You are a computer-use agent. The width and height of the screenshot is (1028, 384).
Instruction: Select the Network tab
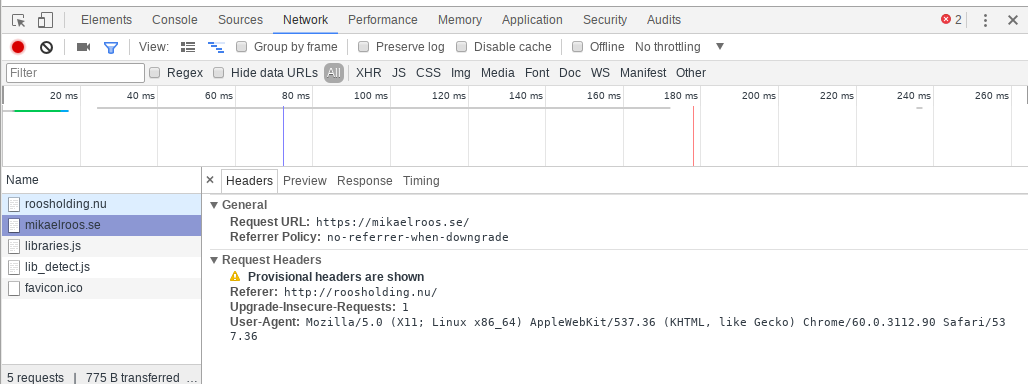click(306, 20)
